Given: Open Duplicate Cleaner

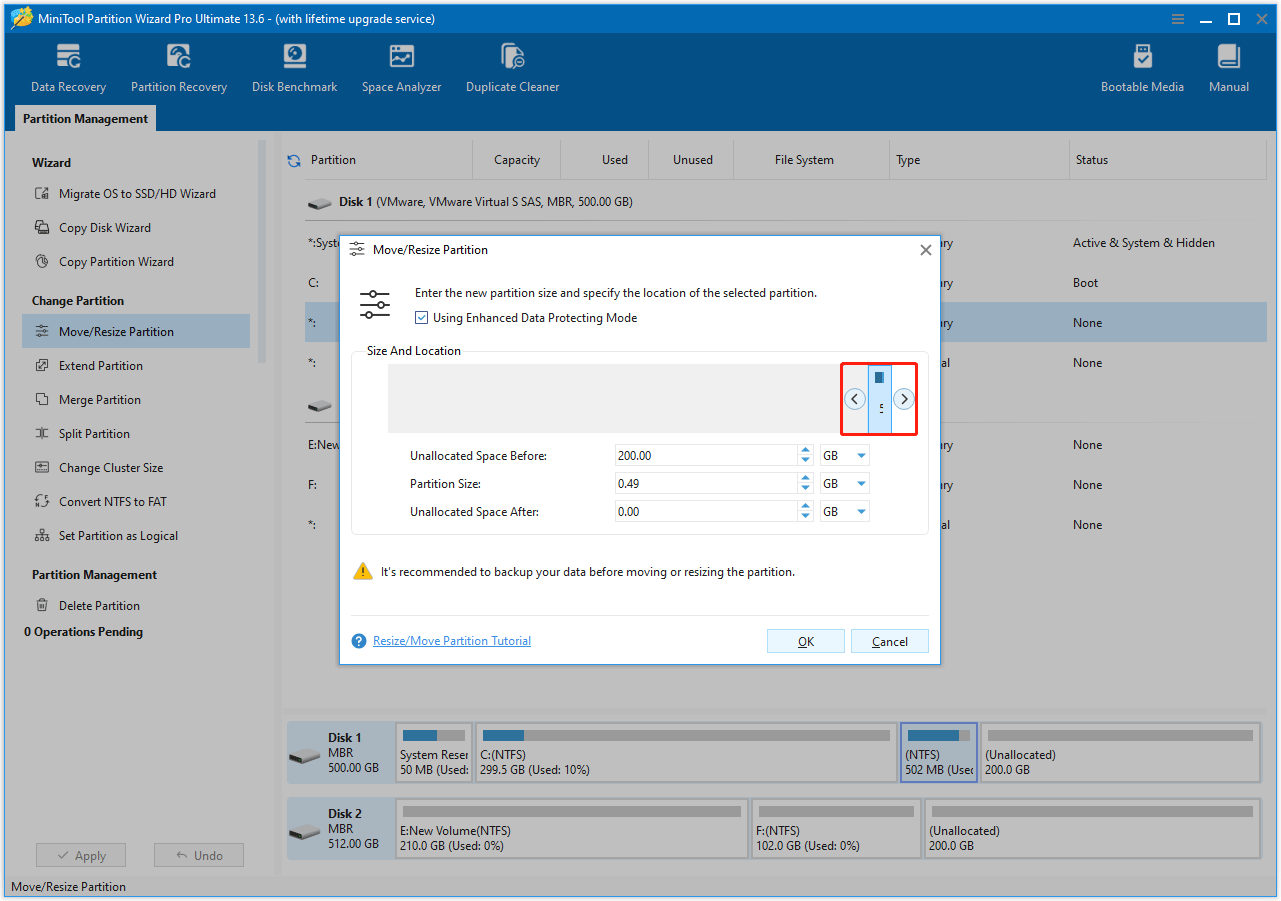Looking at the screenshot, I should [512, 68].
